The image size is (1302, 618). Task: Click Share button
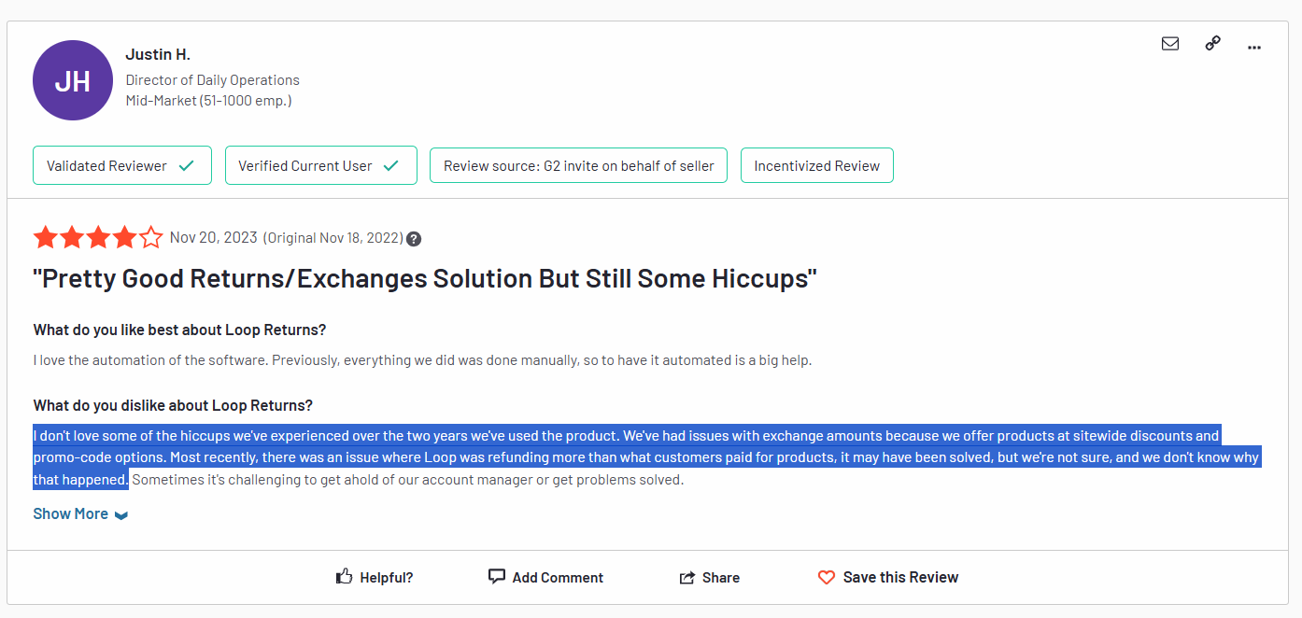click(x=710, y=577)
